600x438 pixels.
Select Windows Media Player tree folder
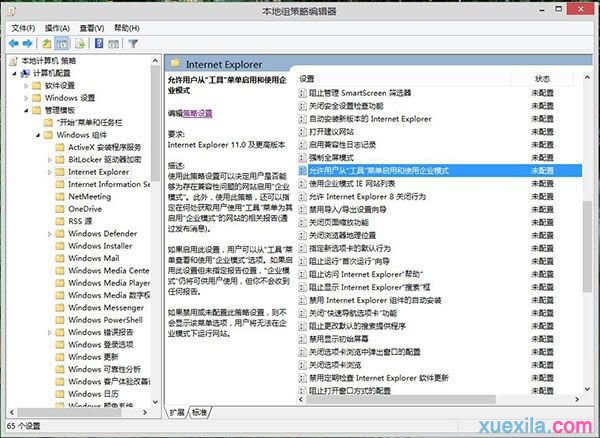coord(109,283)
